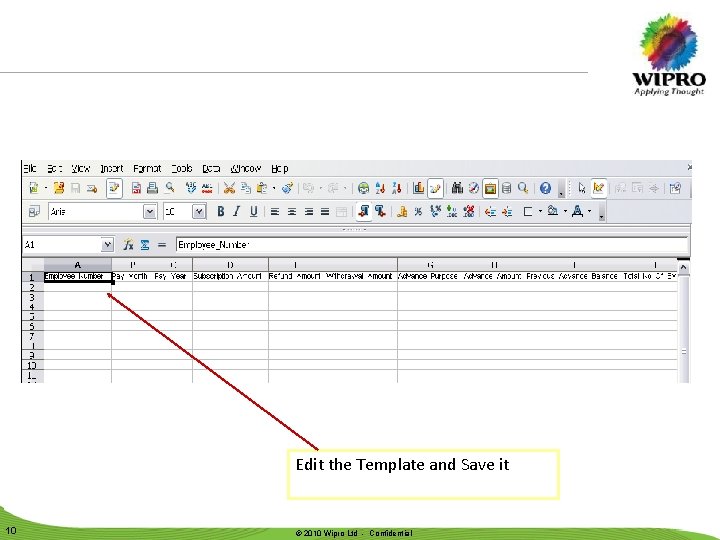Click the formula input line showing Employee_Number

432,245
